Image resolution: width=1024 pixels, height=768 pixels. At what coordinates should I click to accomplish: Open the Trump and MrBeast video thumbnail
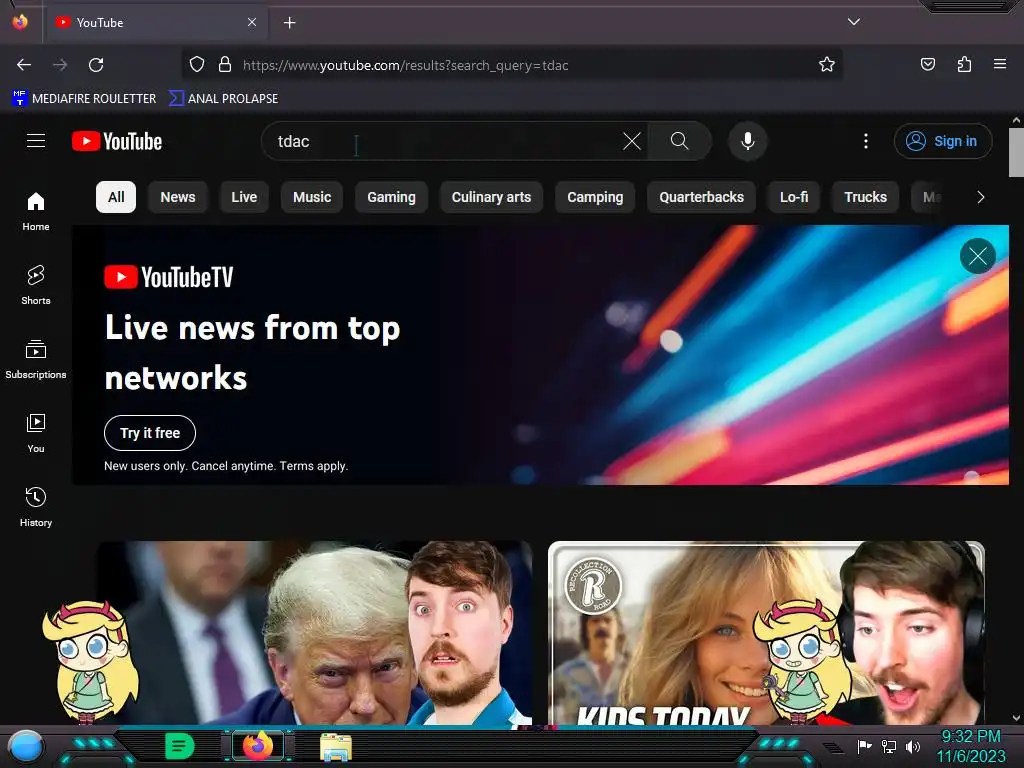(315, 633)
